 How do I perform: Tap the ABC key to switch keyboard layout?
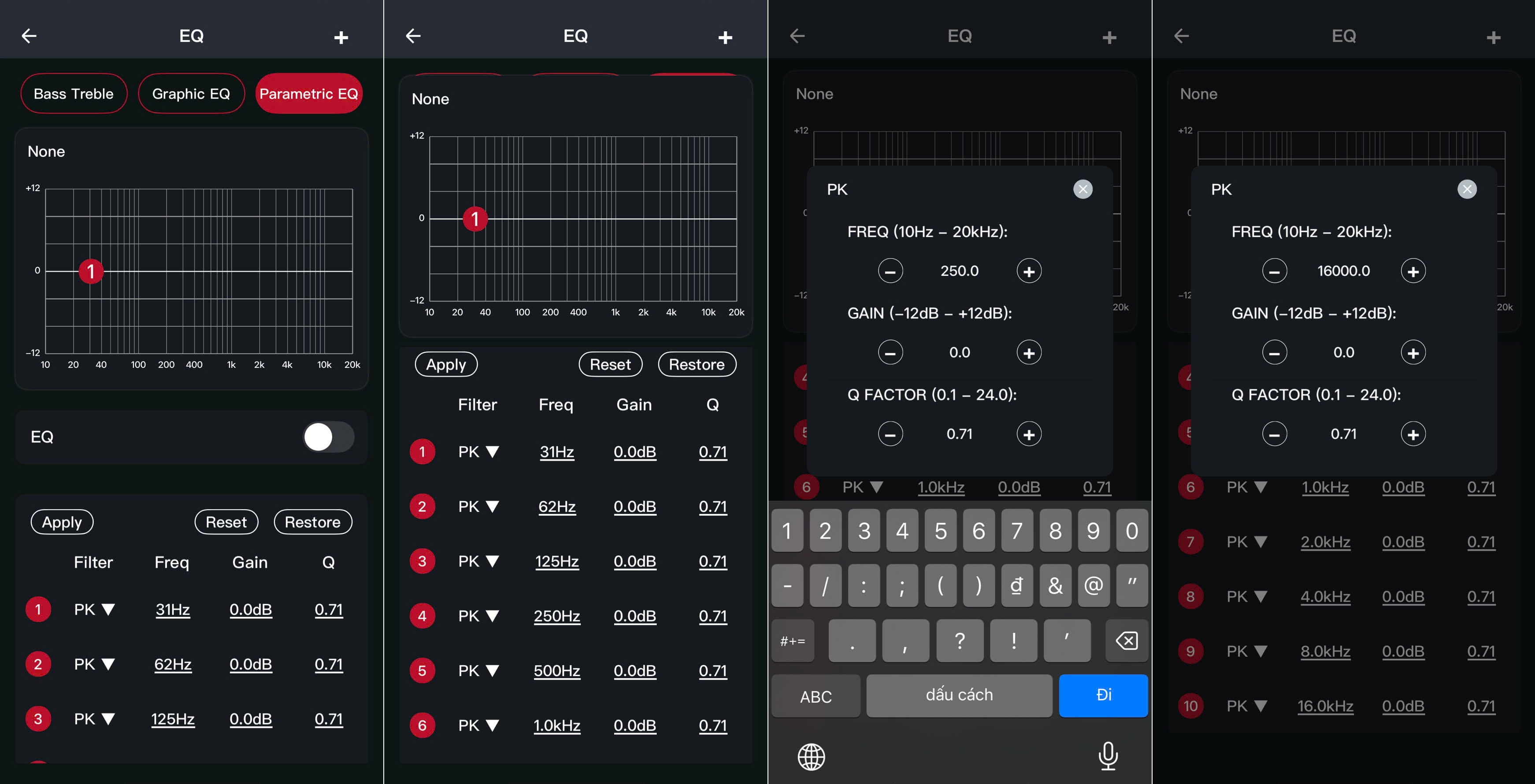coord(816,695)
